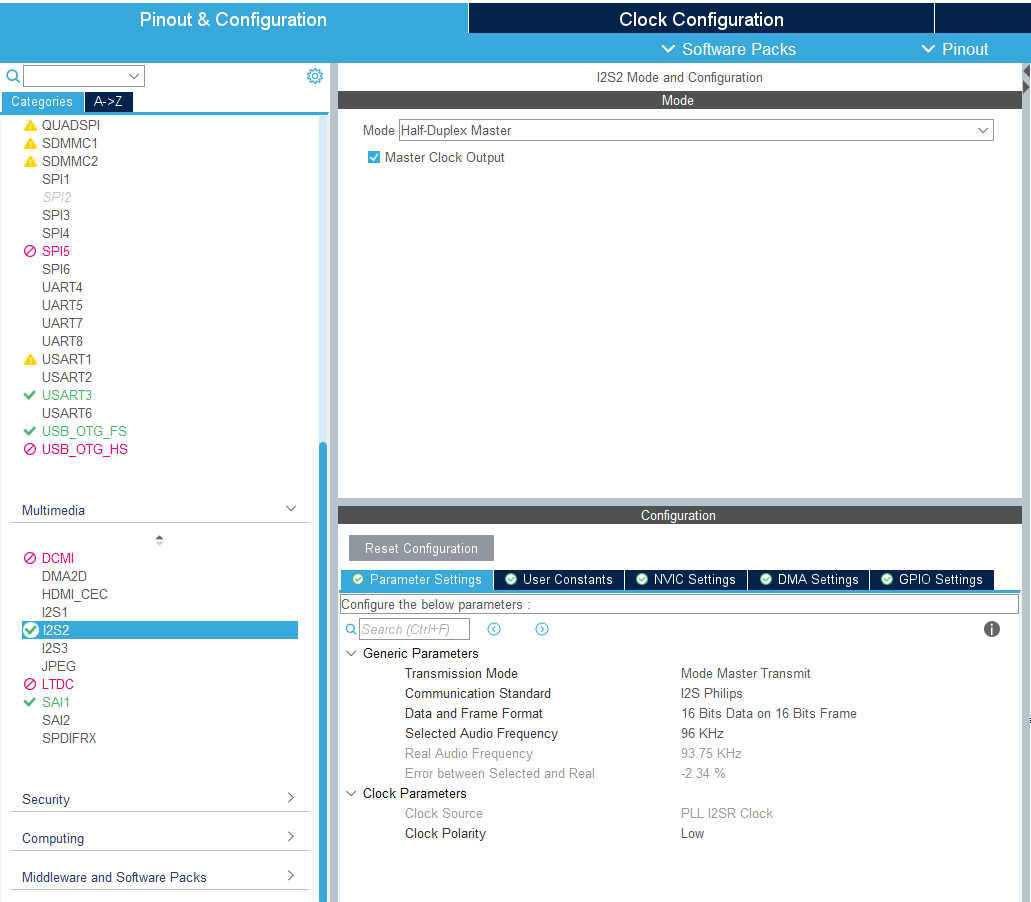The width and height of the screenshot is (1031, 902).
Task: Select the Parameter Settings tab
Action: pos(417,579)
